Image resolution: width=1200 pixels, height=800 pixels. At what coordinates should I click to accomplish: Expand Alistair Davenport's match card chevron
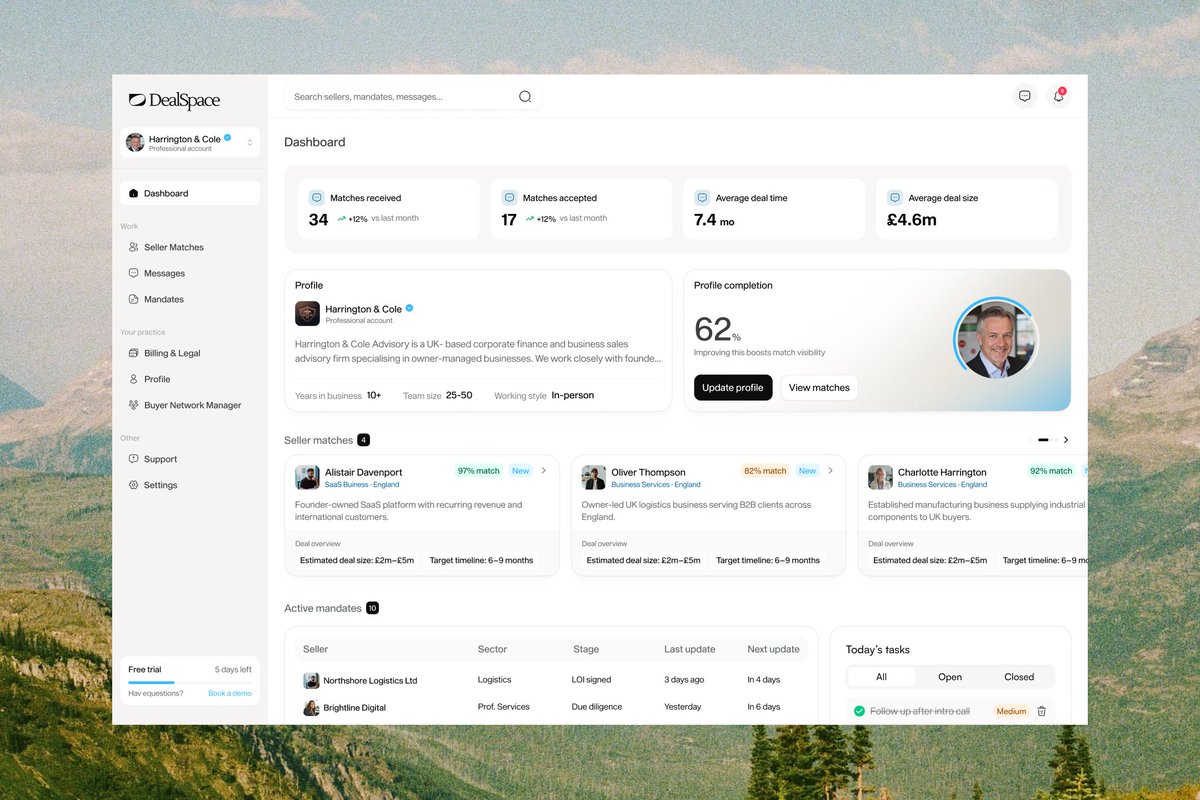544,470
